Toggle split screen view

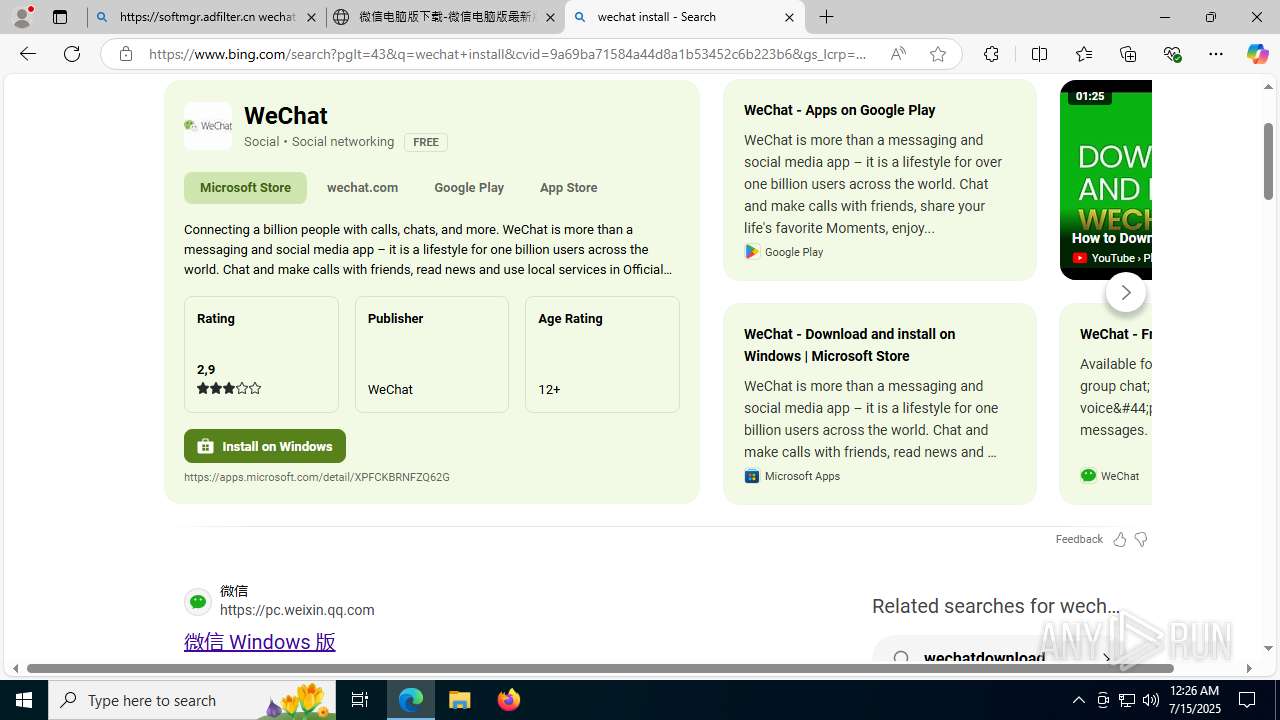pos(1039,54)
